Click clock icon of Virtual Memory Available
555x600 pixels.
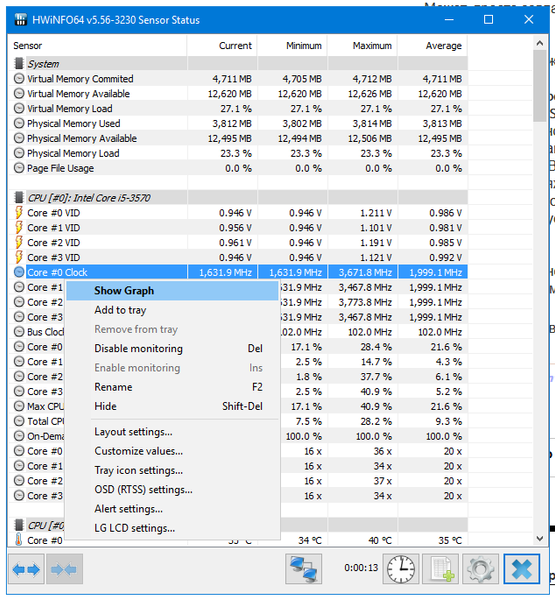tap(19, 93)
